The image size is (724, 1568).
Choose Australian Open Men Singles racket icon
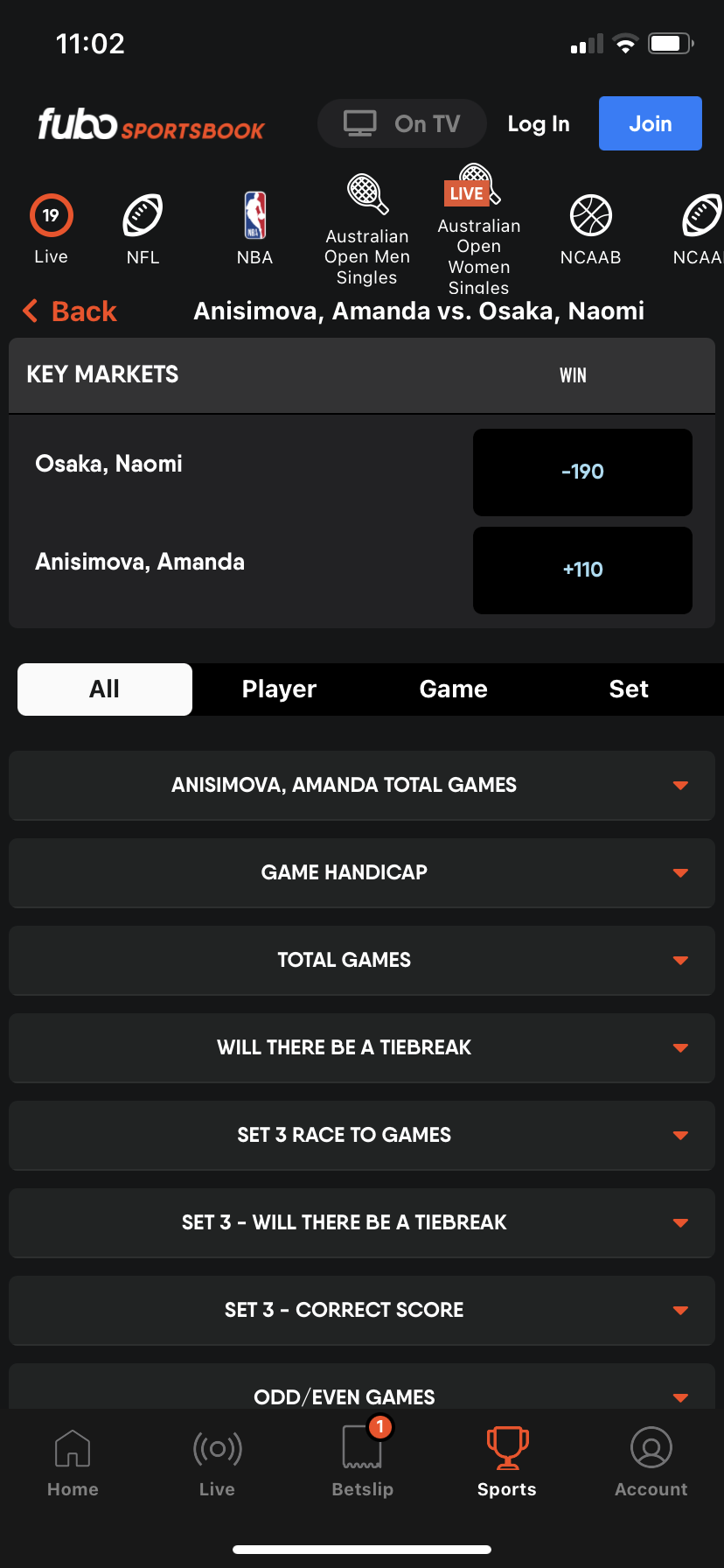pos(367,194)
